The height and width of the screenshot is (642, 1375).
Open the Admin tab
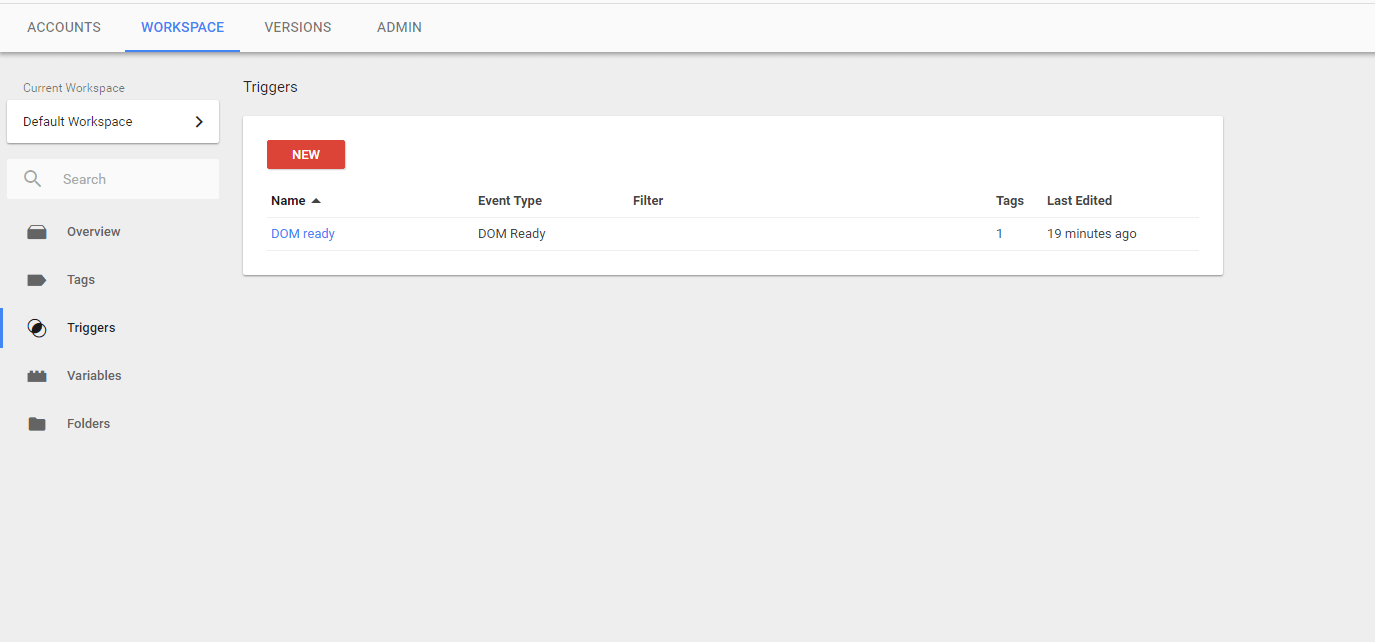(399, 27)
